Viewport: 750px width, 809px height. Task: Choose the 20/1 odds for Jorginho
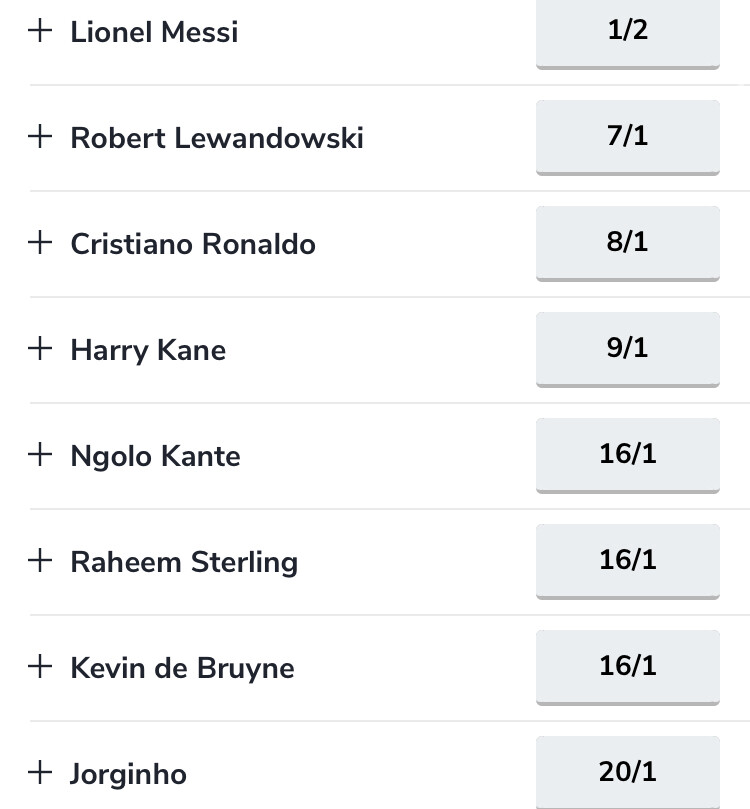pos(628,772)
